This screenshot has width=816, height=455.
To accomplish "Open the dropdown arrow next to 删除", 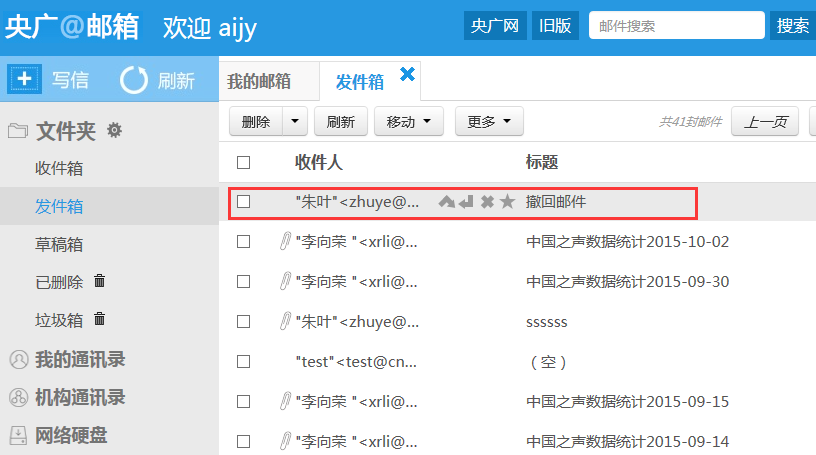I will [295, 121].
